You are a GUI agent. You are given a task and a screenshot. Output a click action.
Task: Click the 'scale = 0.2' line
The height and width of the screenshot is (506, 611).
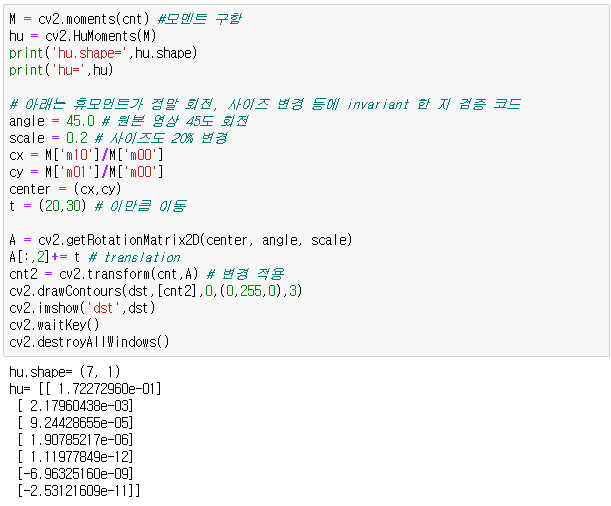[x=118, y=138]
